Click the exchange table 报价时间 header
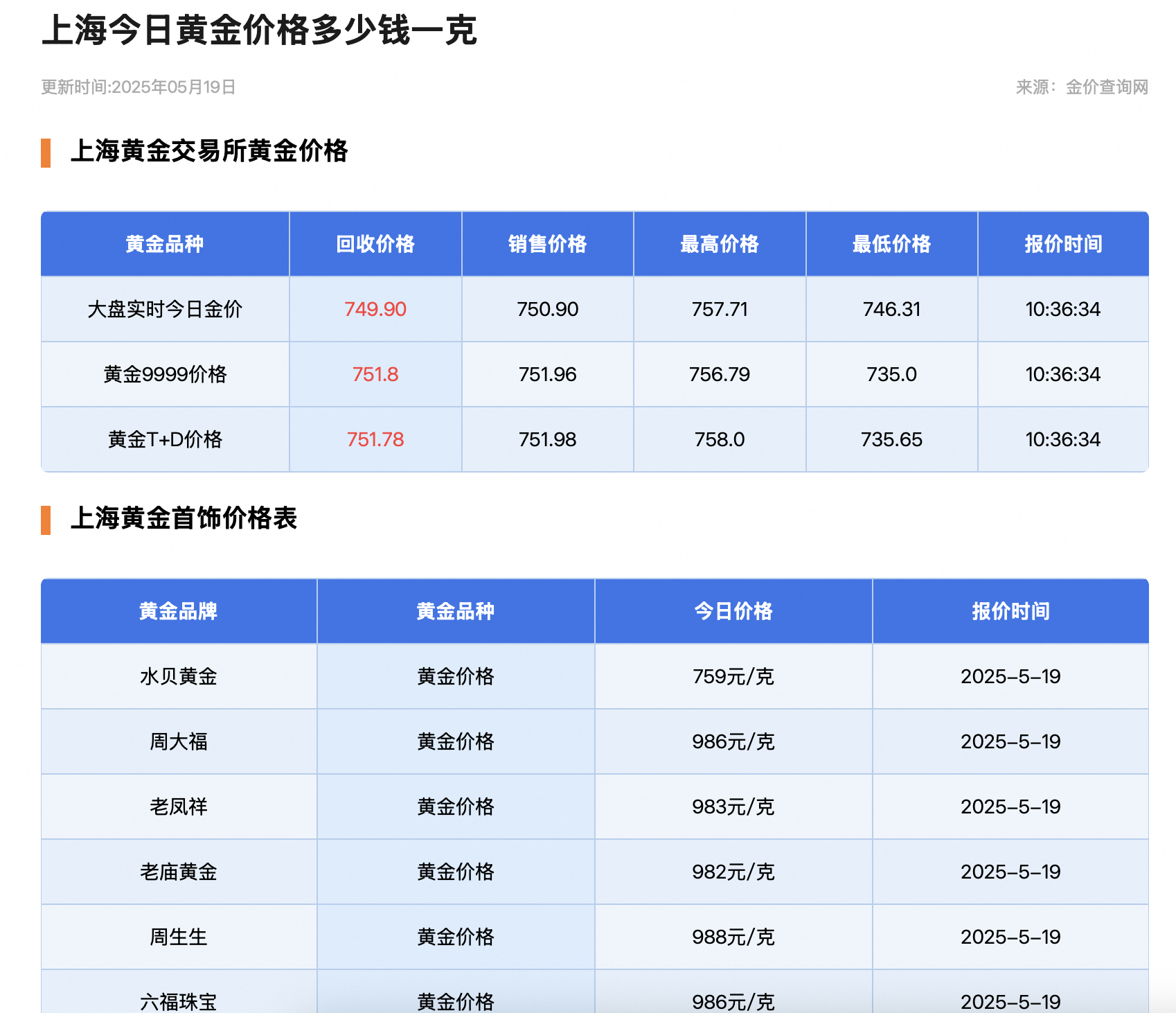Screen dimensions: 1176x1013 [x=1063, y=244]
